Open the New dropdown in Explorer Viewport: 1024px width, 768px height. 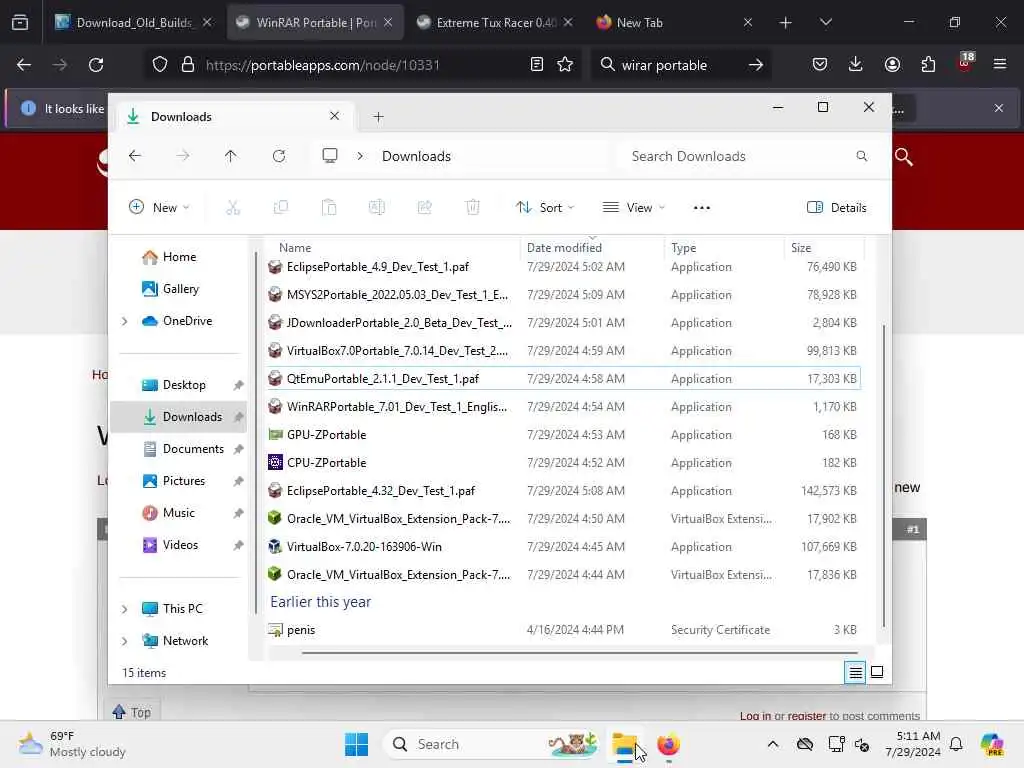pyautogui.click(x=159, y=208)
